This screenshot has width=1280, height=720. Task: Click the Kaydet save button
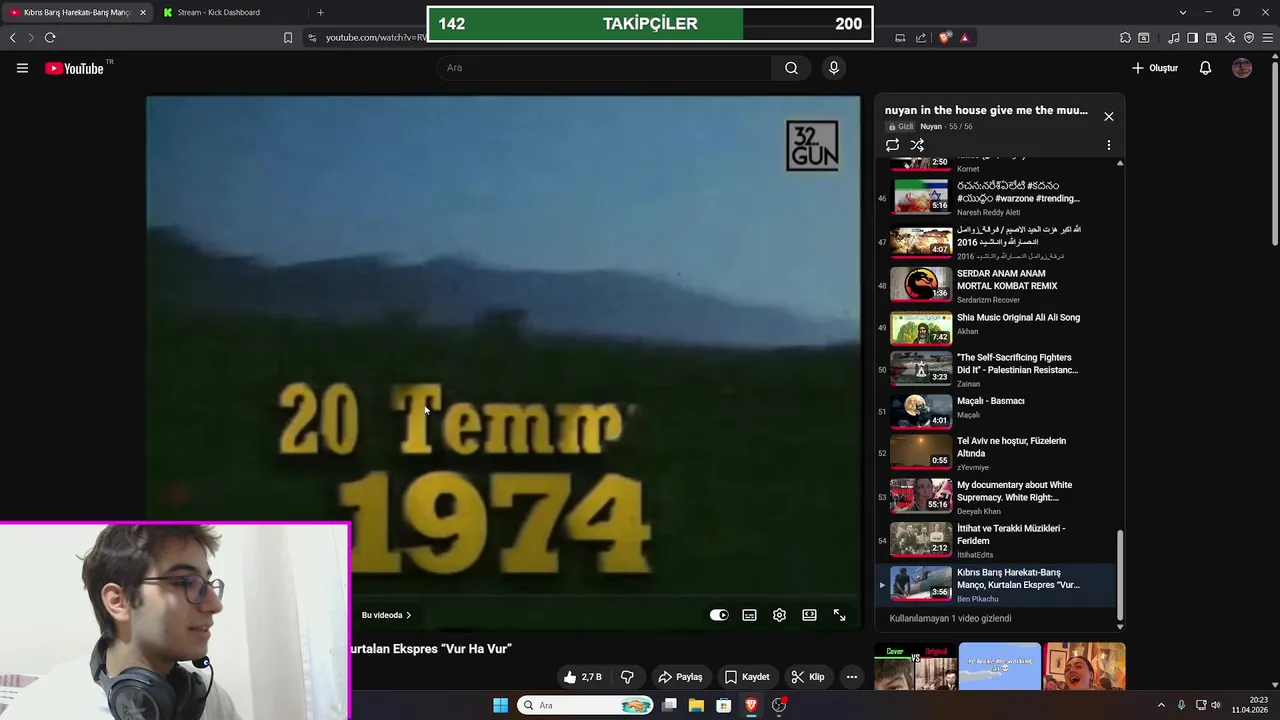(x=747, y=677)
